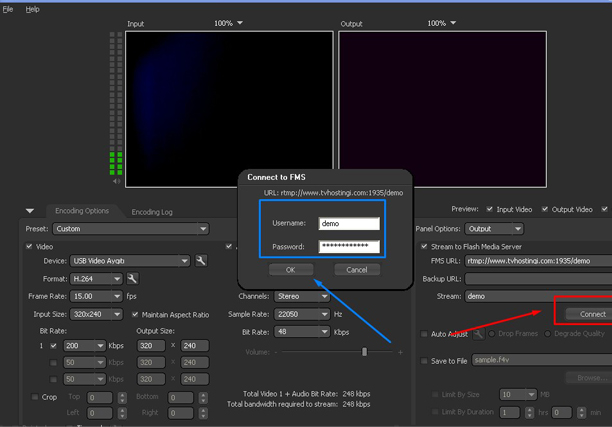Toggle Stream to Flash Media Server checkbox

click(x=424, y=246)
